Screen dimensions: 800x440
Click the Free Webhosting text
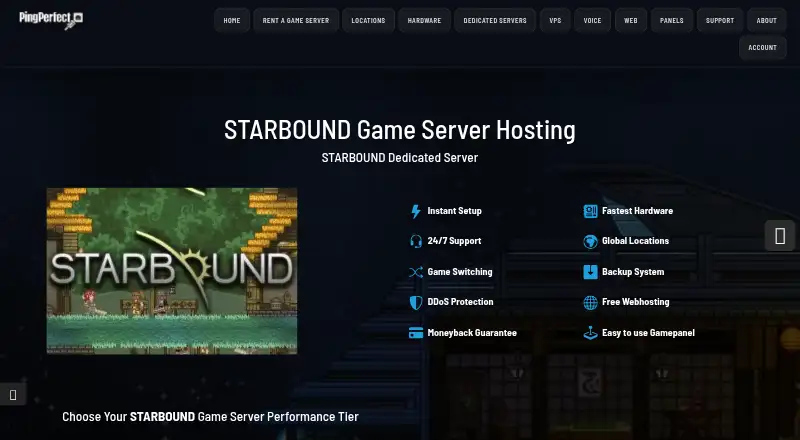[636, 302]
